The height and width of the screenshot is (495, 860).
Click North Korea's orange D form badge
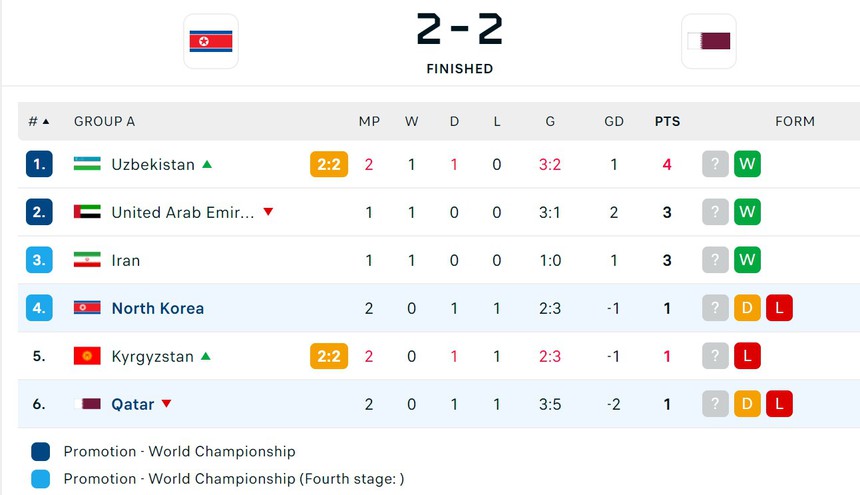point(747,308)
